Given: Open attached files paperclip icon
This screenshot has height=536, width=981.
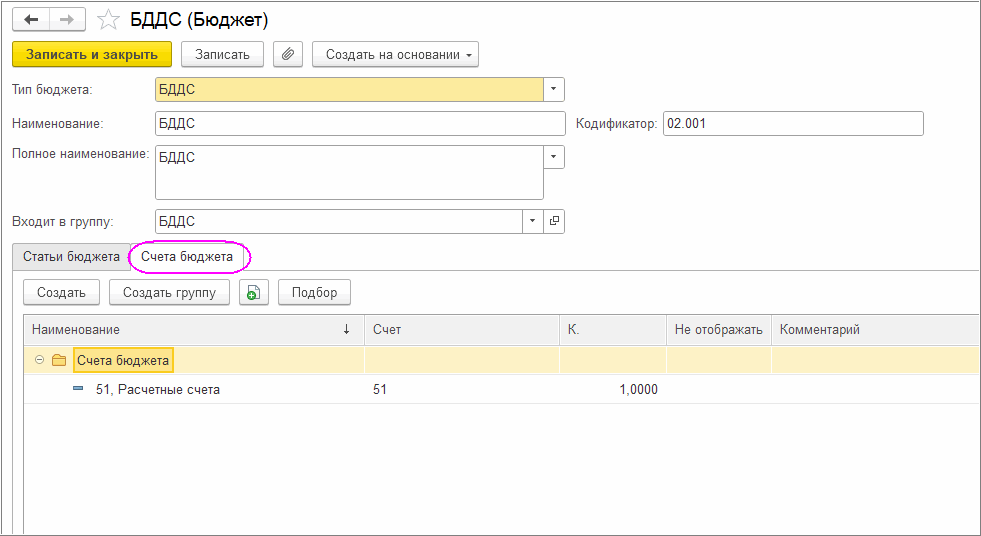Looking at the screenshot, I should [x=288, y=54].
